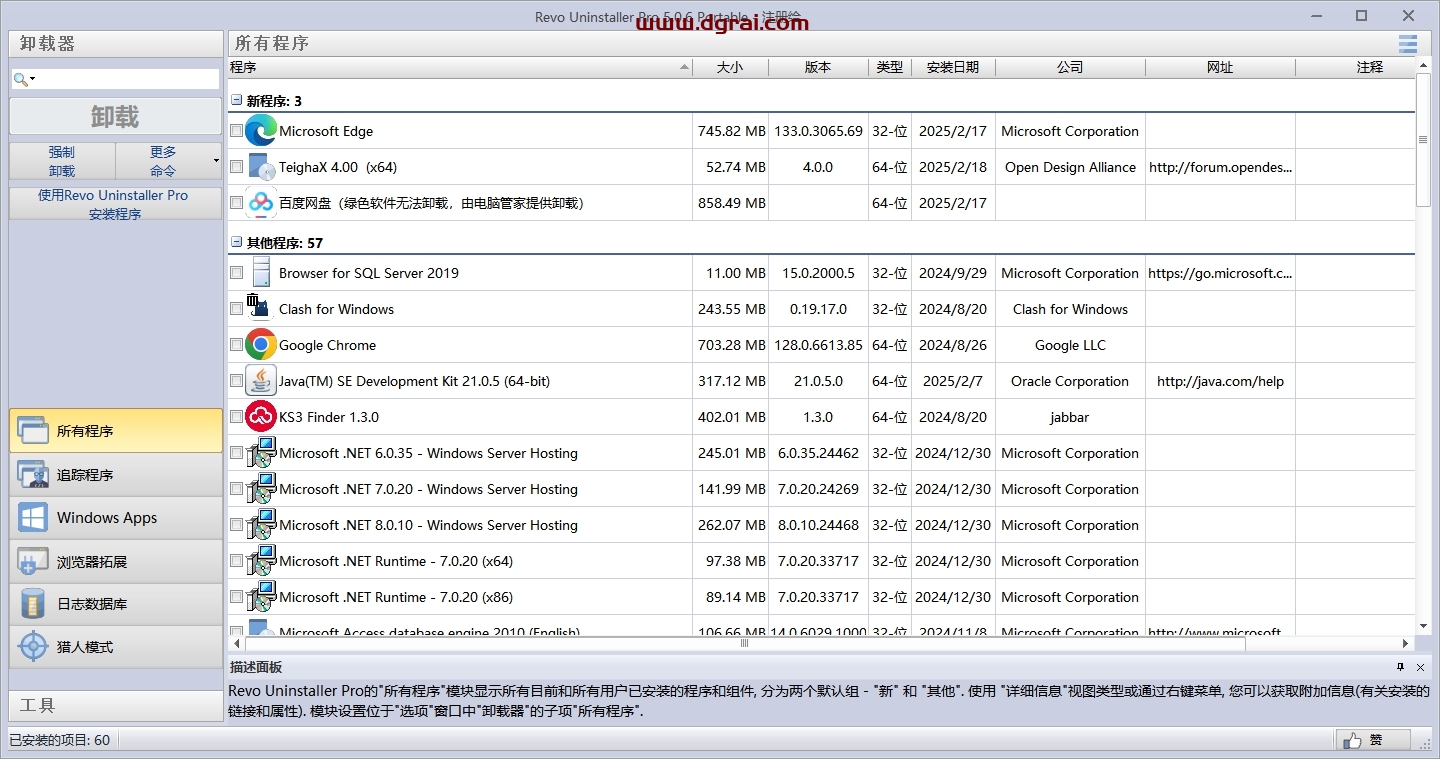
Task: Click the Windows Apps sidebar icon
Action: (33, 518)
